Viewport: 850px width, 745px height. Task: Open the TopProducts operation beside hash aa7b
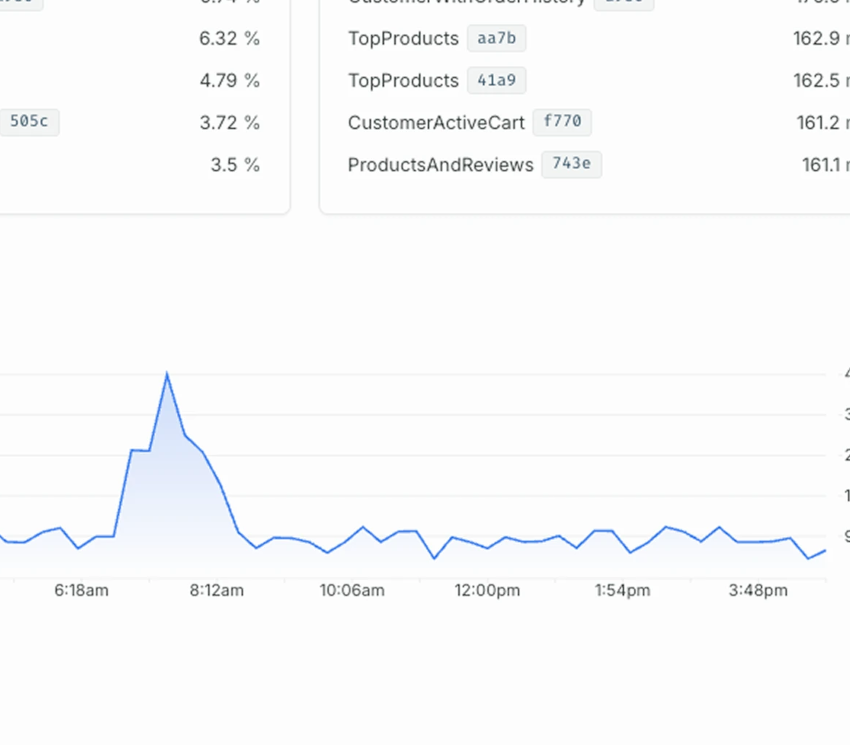403,39
